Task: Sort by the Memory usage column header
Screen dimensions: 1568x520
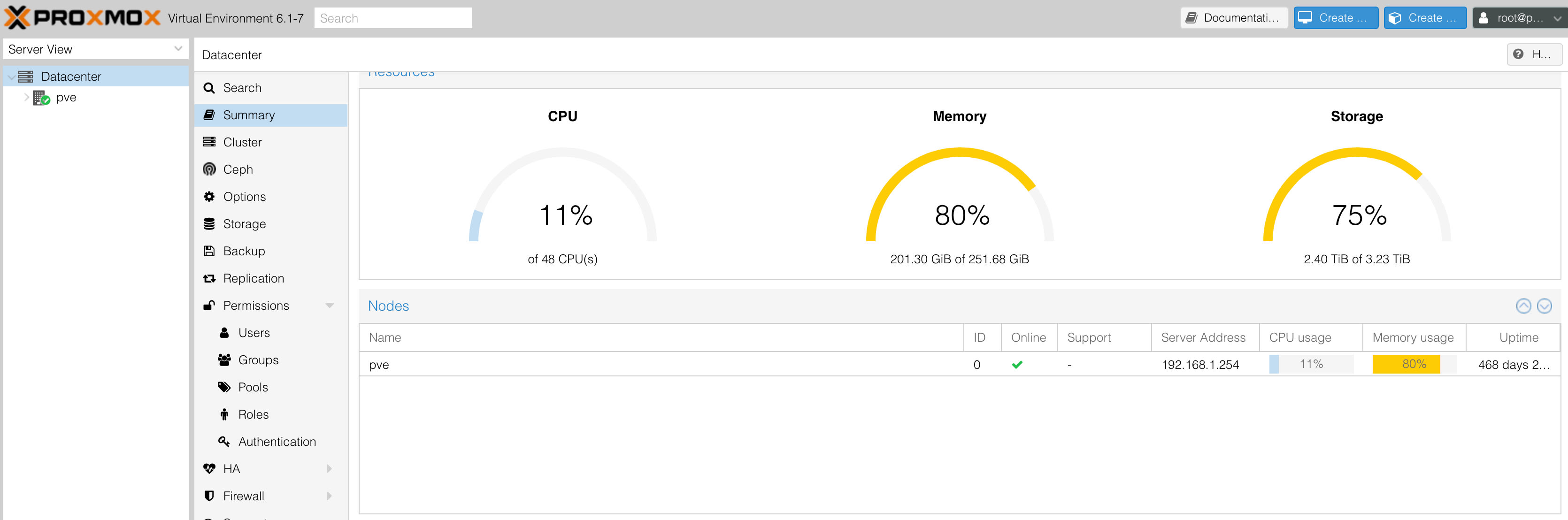Action: click(1414, 337)
